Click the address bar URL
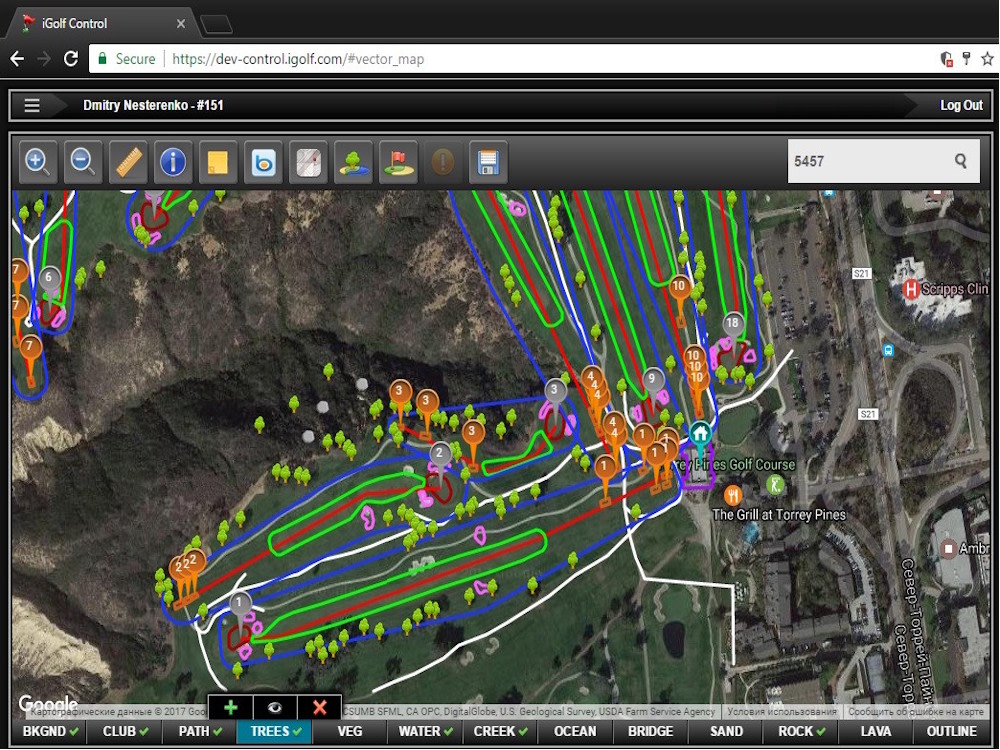This screenshot has width=1000, height=750. point(298,59)
